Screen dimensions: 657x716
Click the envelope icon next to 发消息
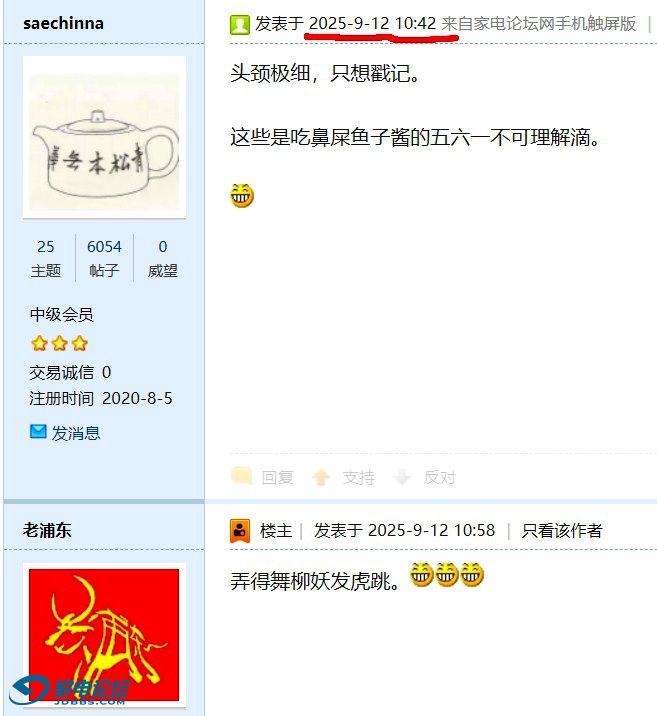point(38,432)
